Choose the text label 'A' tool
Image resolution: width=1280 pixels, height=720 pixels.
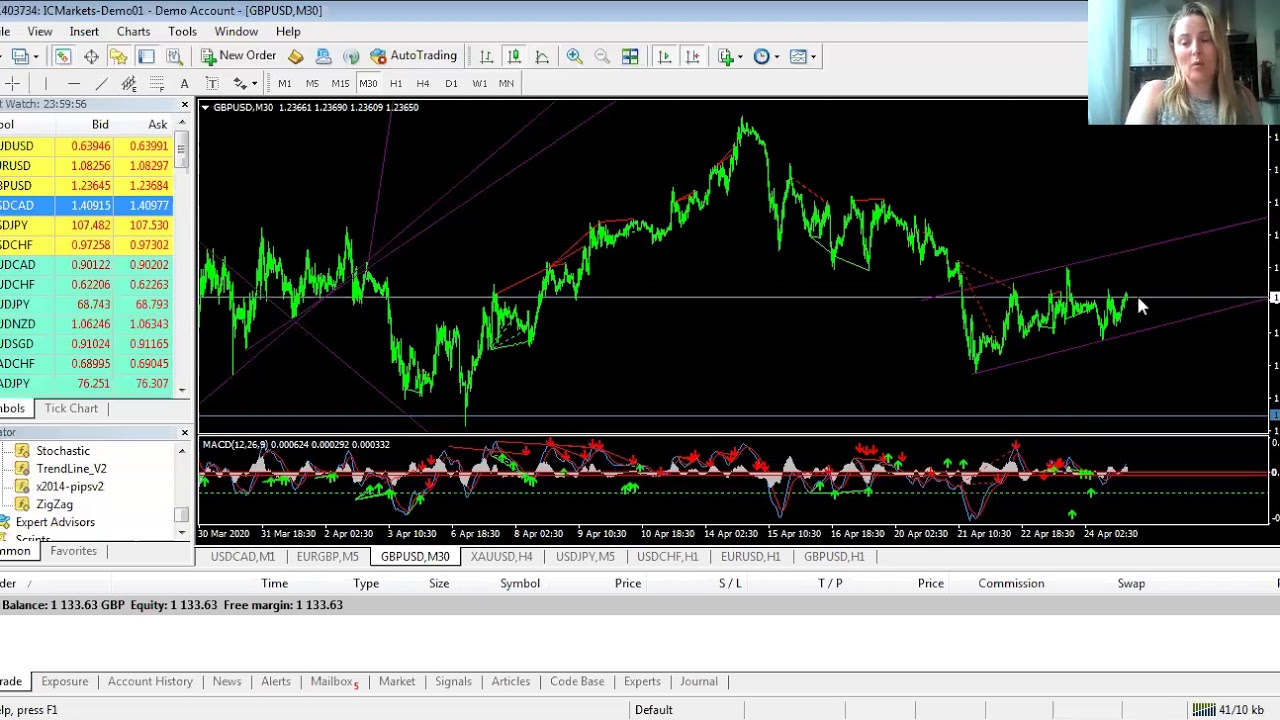point(184,83)
